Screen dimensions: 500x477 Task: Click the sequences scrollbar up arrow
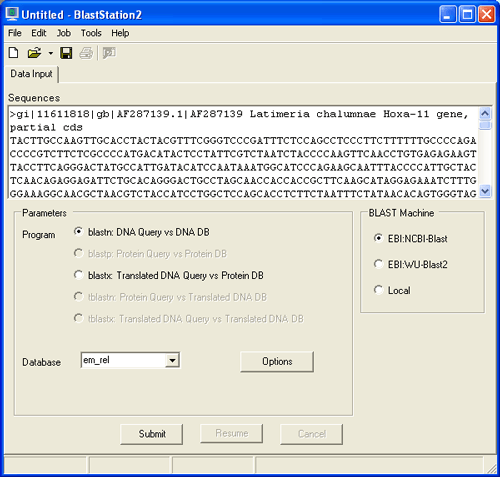[485, 114]
